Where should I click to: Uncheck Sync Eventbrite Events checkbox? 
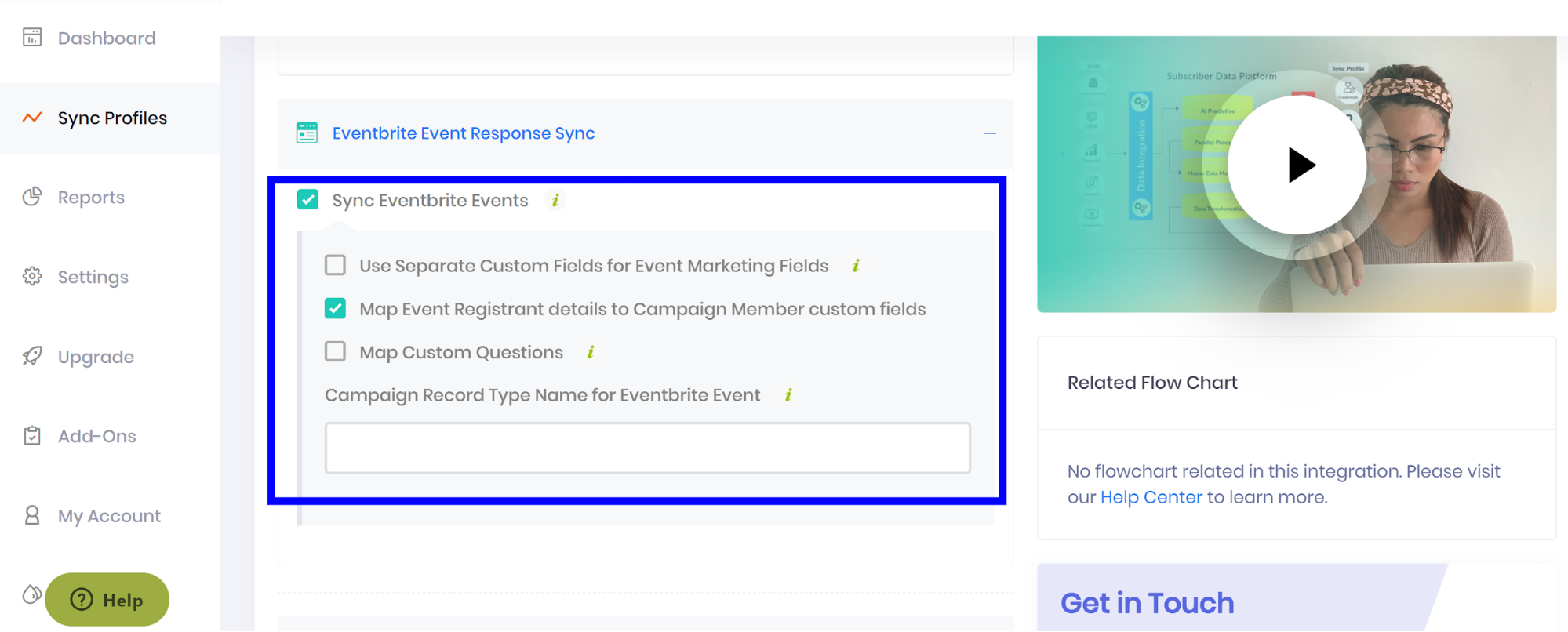click(x=307, y=200)
